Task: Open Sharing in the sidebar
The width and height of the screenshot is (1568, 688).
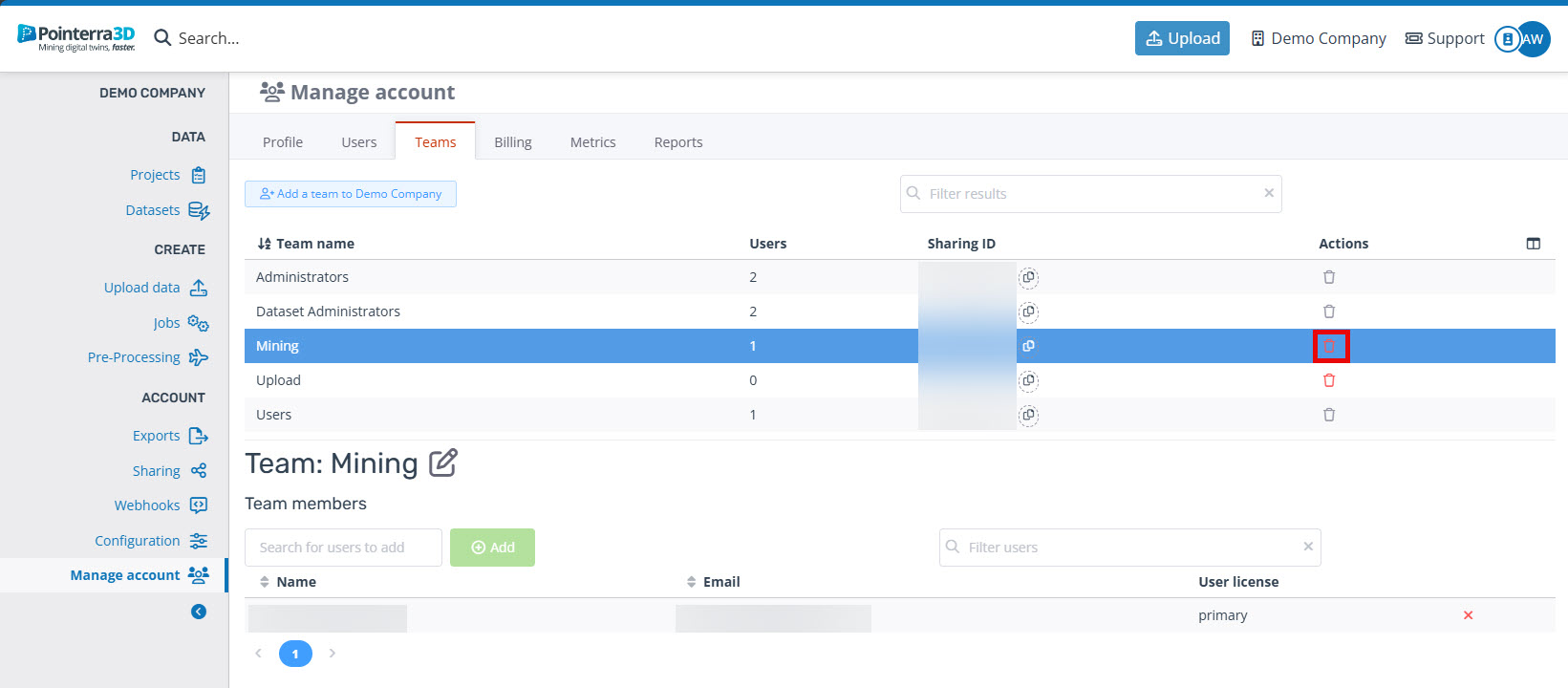Action: (157, 471)
